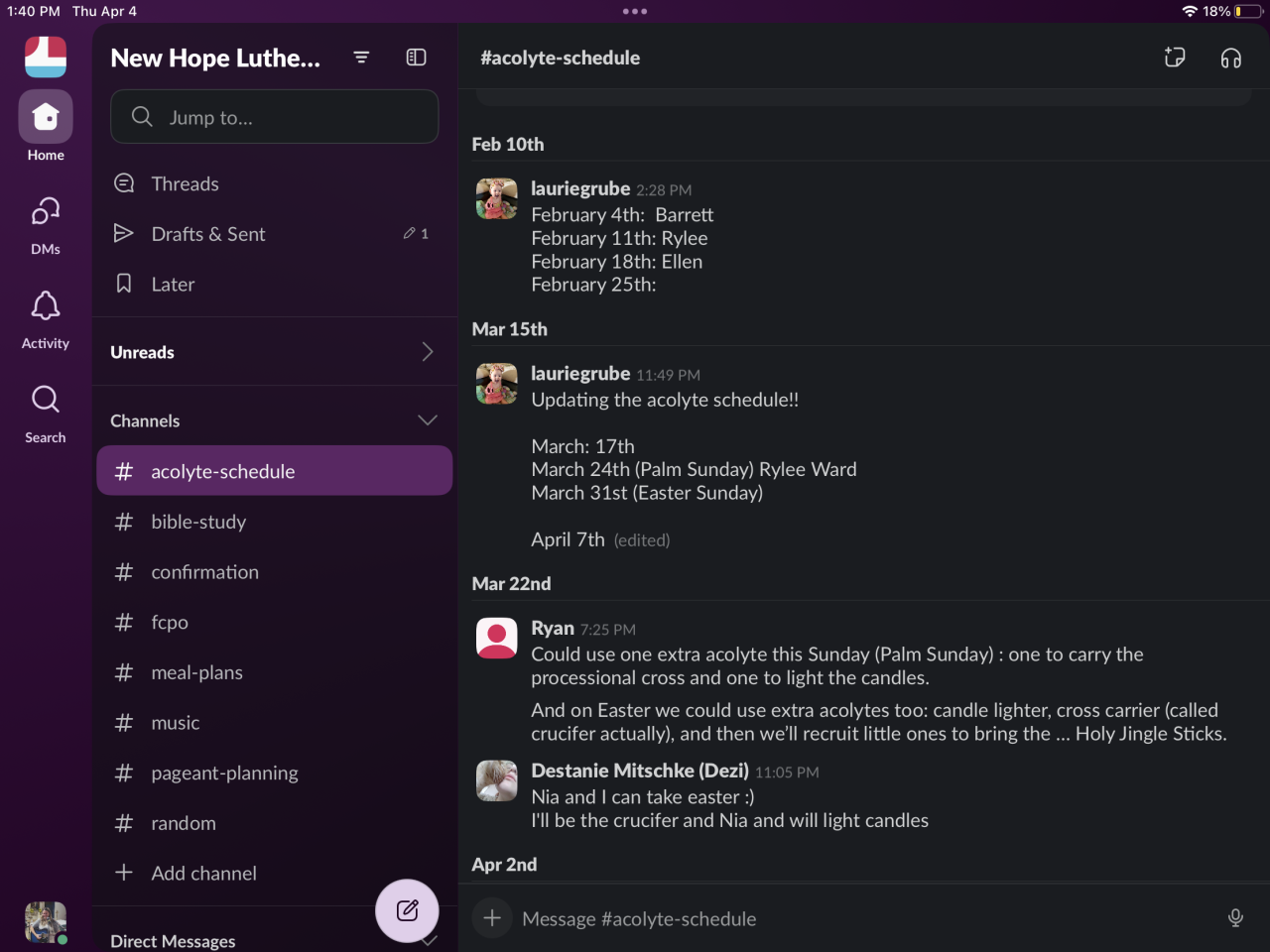The image size is (1270, 952).
Task: Open the Threads view
Action: point(185,183)
